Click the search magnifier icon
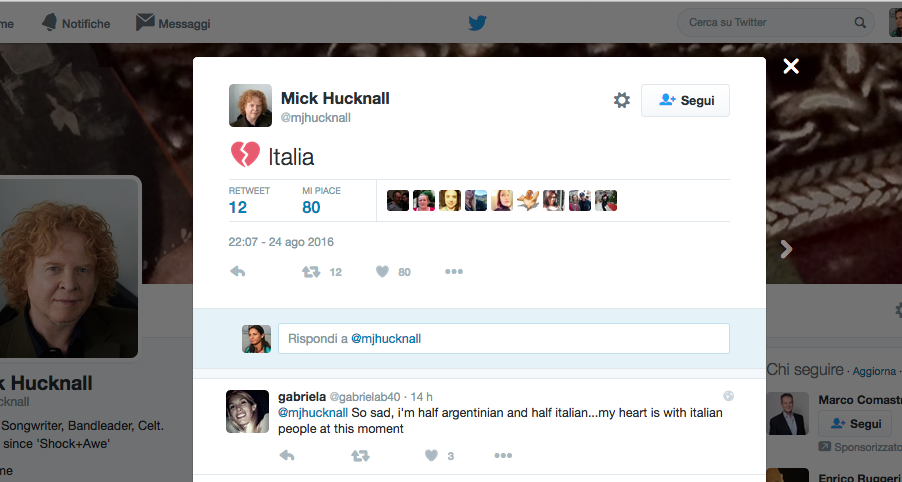 [859, 22]
